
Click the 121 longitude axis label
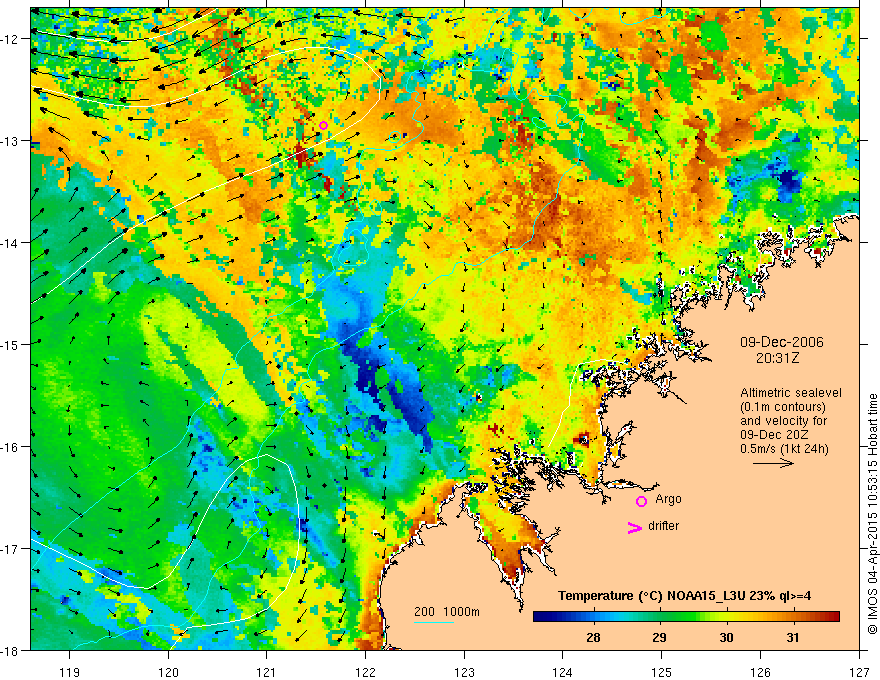click(267, 672)
